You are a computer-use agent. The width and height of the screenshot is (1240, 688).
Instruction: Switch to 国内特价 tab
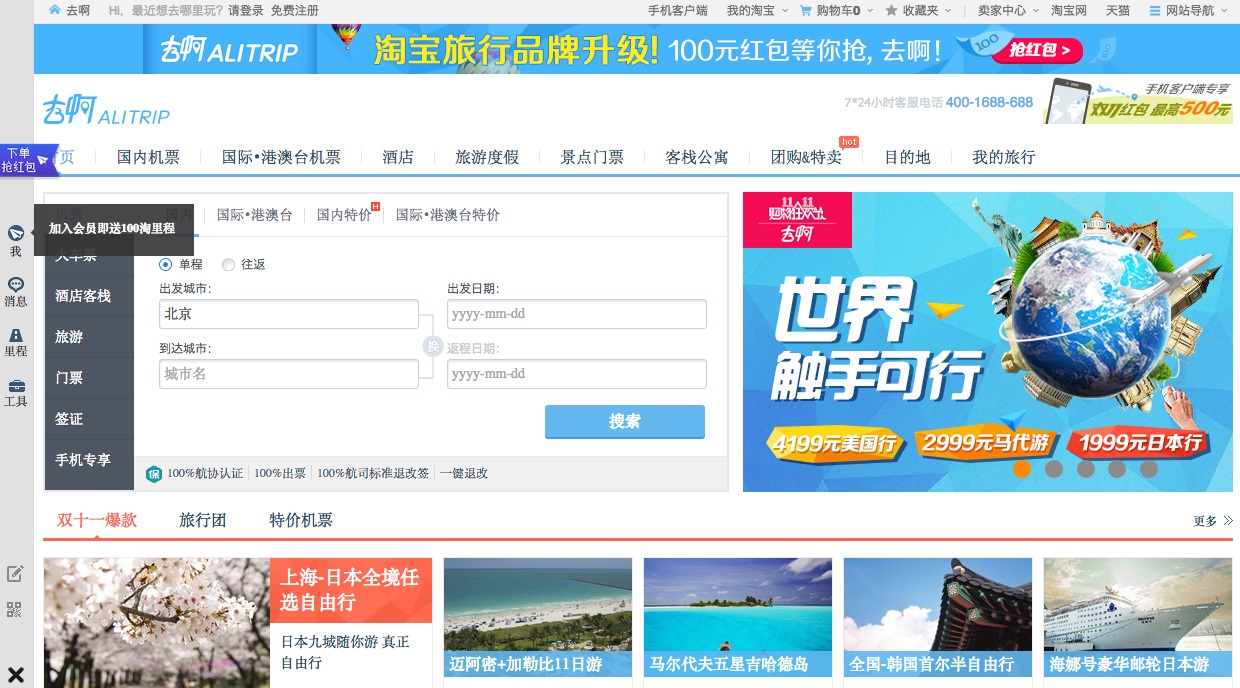click(x=344, y=215)
